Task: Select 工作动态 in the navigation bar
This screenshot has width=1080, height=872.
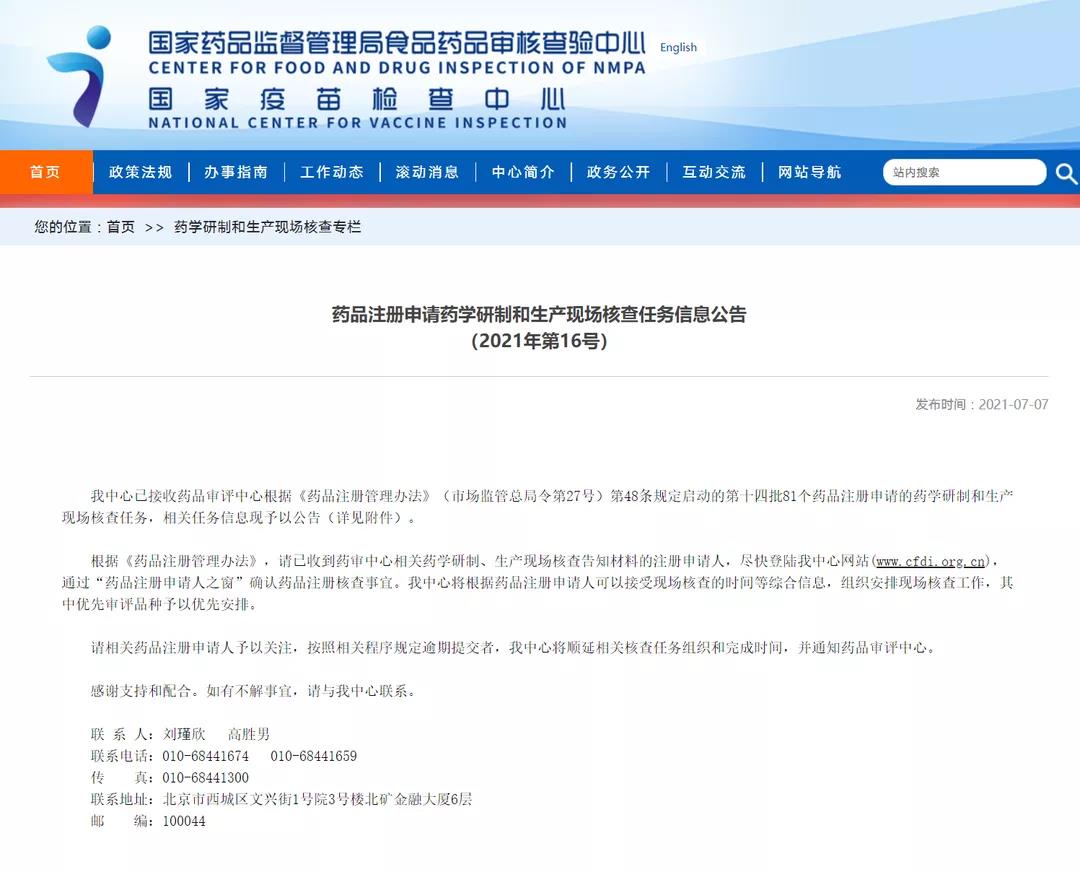Action: point(332,172)
